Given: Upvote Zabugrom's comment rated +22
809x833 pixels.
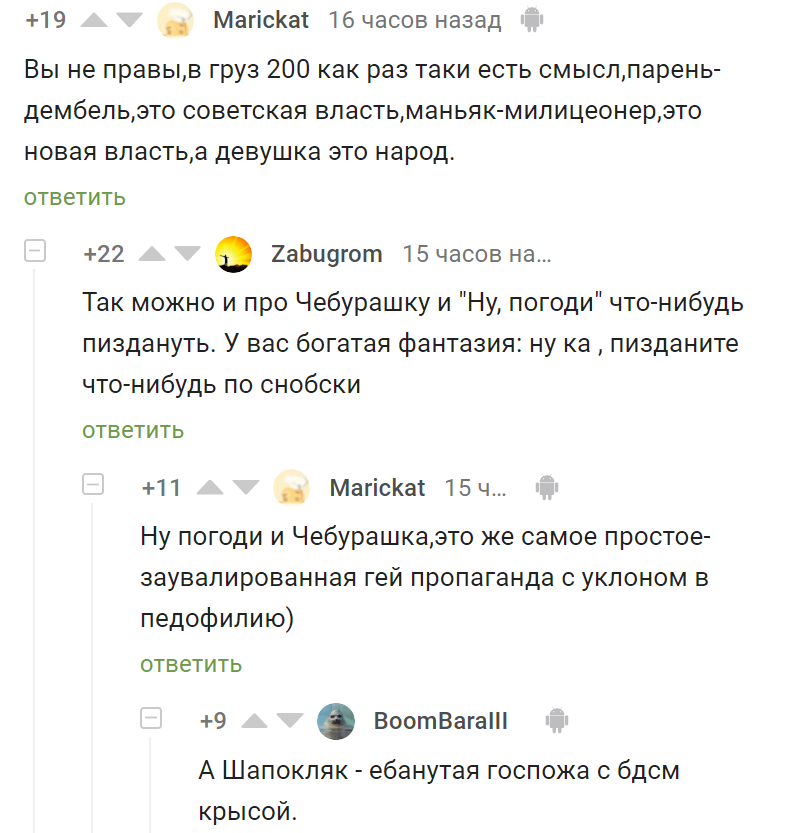Looking at the screenshot, I should pyautogui.click(x=151, y=254).
